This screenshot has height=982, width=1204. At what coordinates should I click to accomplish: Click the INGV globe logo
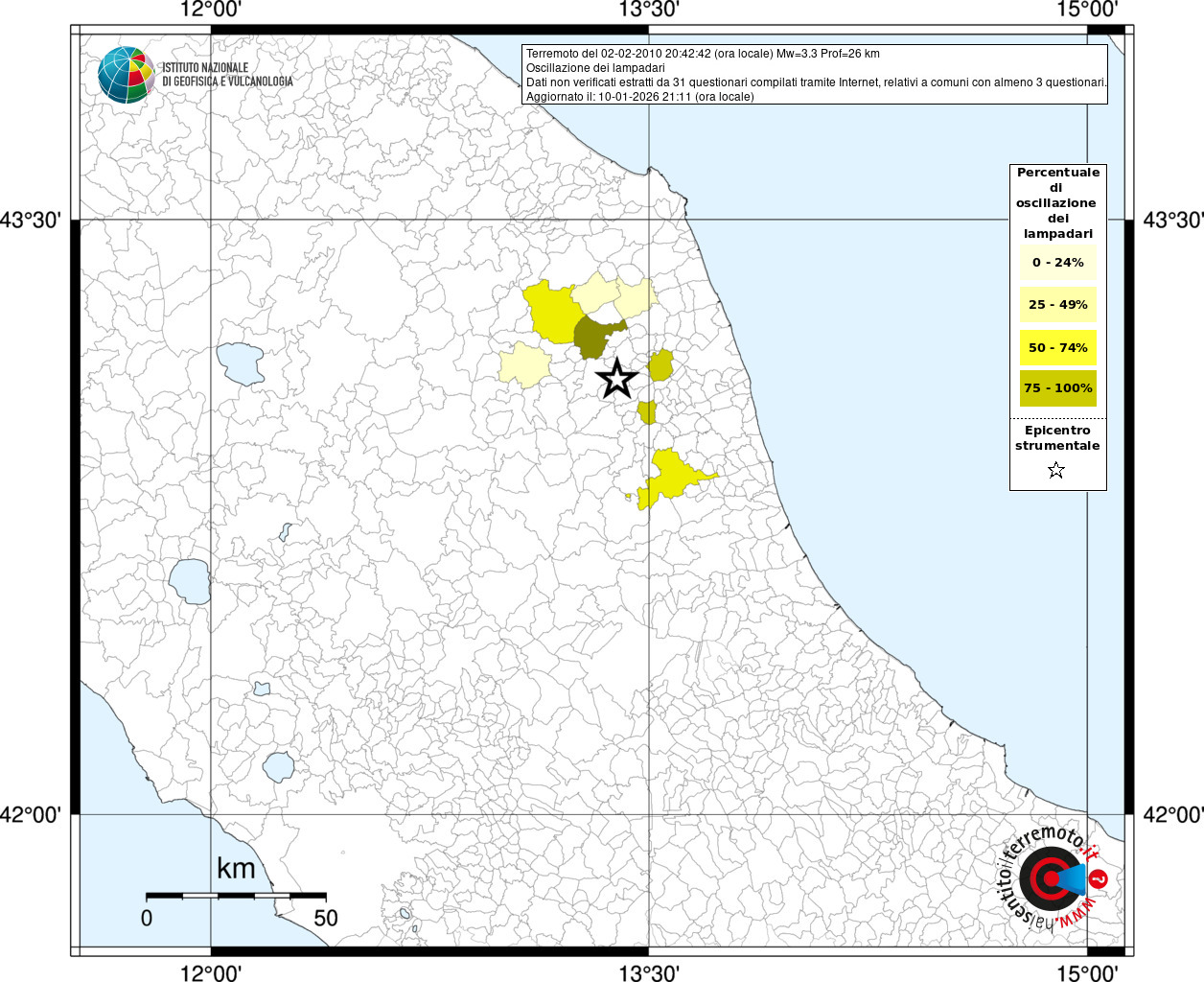click(127, 74)
